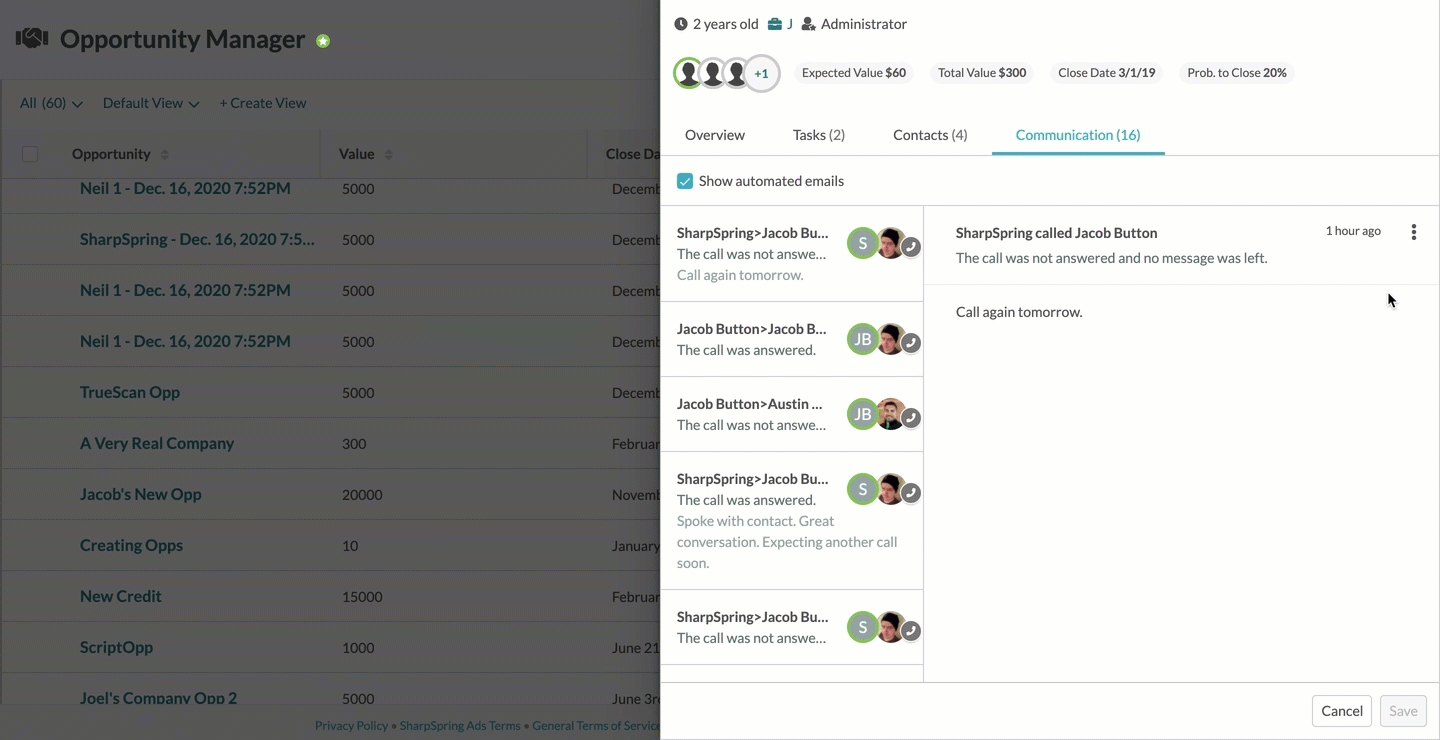
Task: Switch to the Overview tab
Action: (x=715, y=135)
